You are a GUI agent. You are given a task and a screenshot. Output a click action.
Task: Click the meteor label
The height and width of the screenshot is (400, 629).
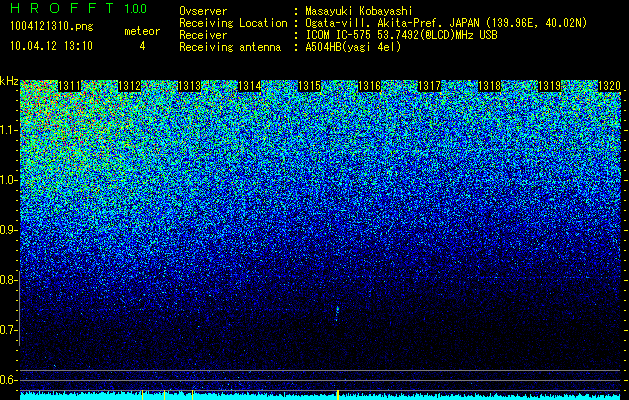[x=142, y=31]
